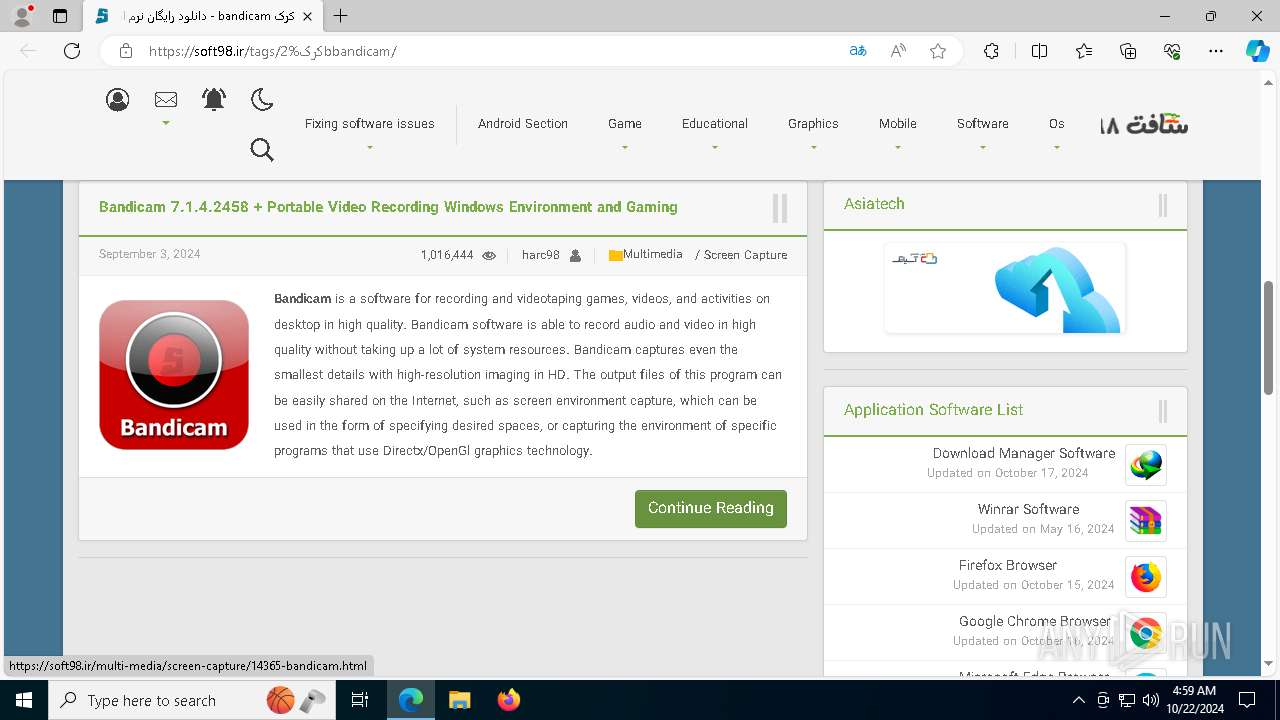Click the Firefox Browser list icon
This screenshot has height=720, width=1280.
tap(1146, 577)
